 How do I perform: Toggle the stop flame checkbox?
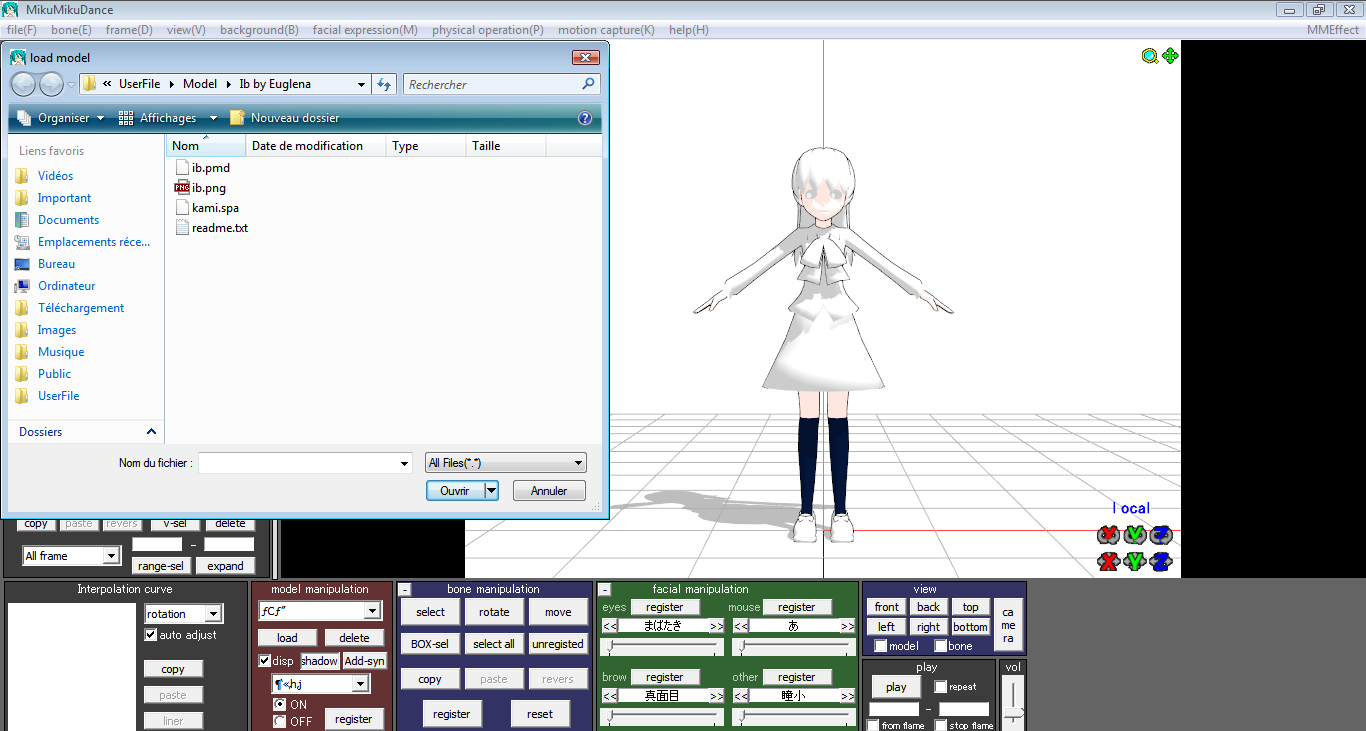click(x=940, y=726)
